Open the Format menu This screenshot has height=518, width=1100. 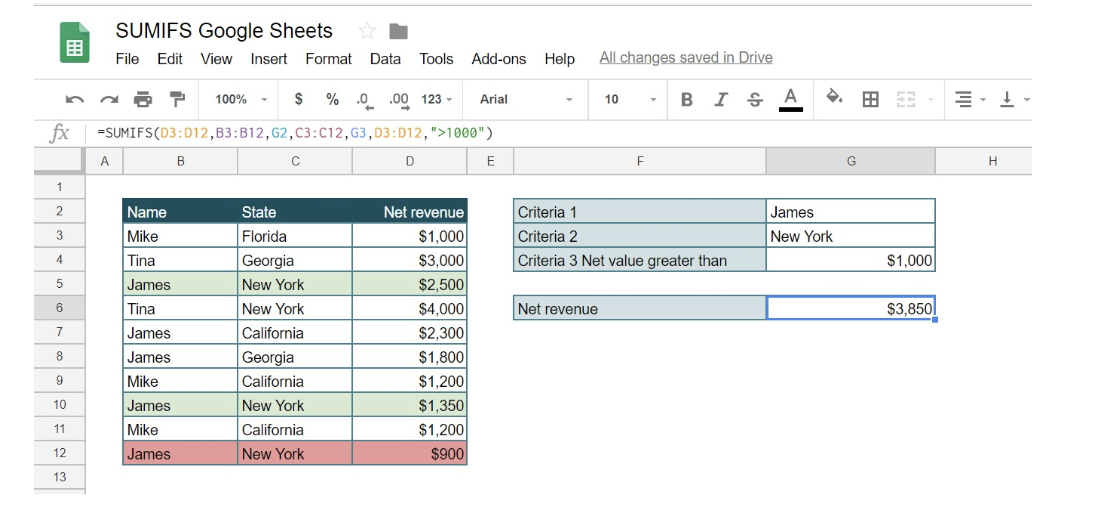(328, 59)
